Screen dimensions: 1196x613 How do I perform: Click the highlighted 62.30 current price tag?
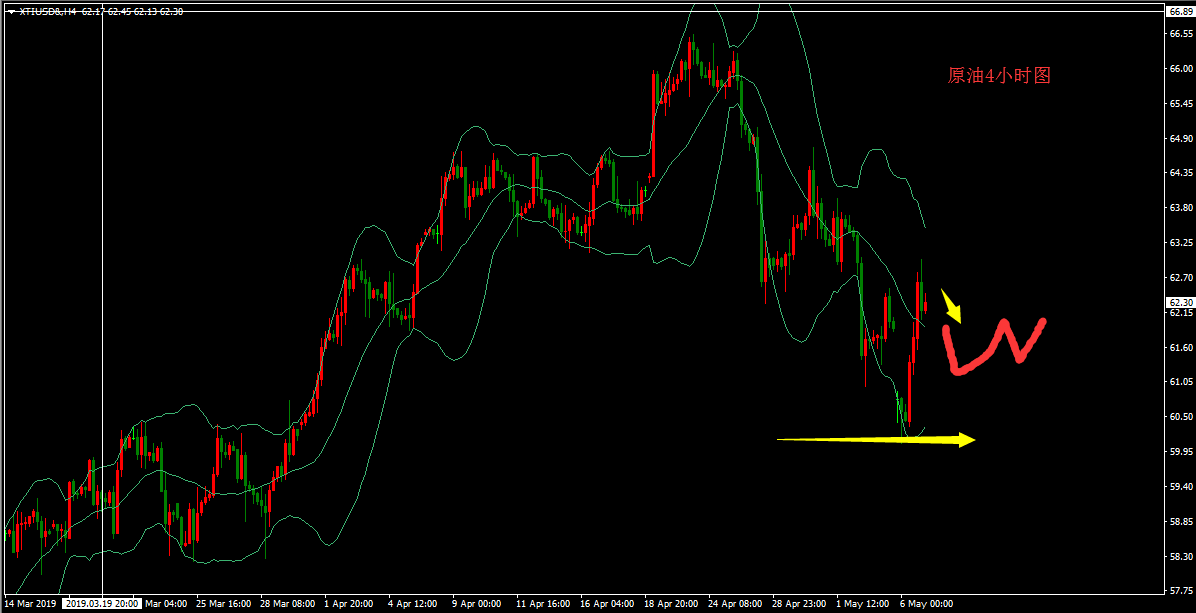click(1179, 302)
